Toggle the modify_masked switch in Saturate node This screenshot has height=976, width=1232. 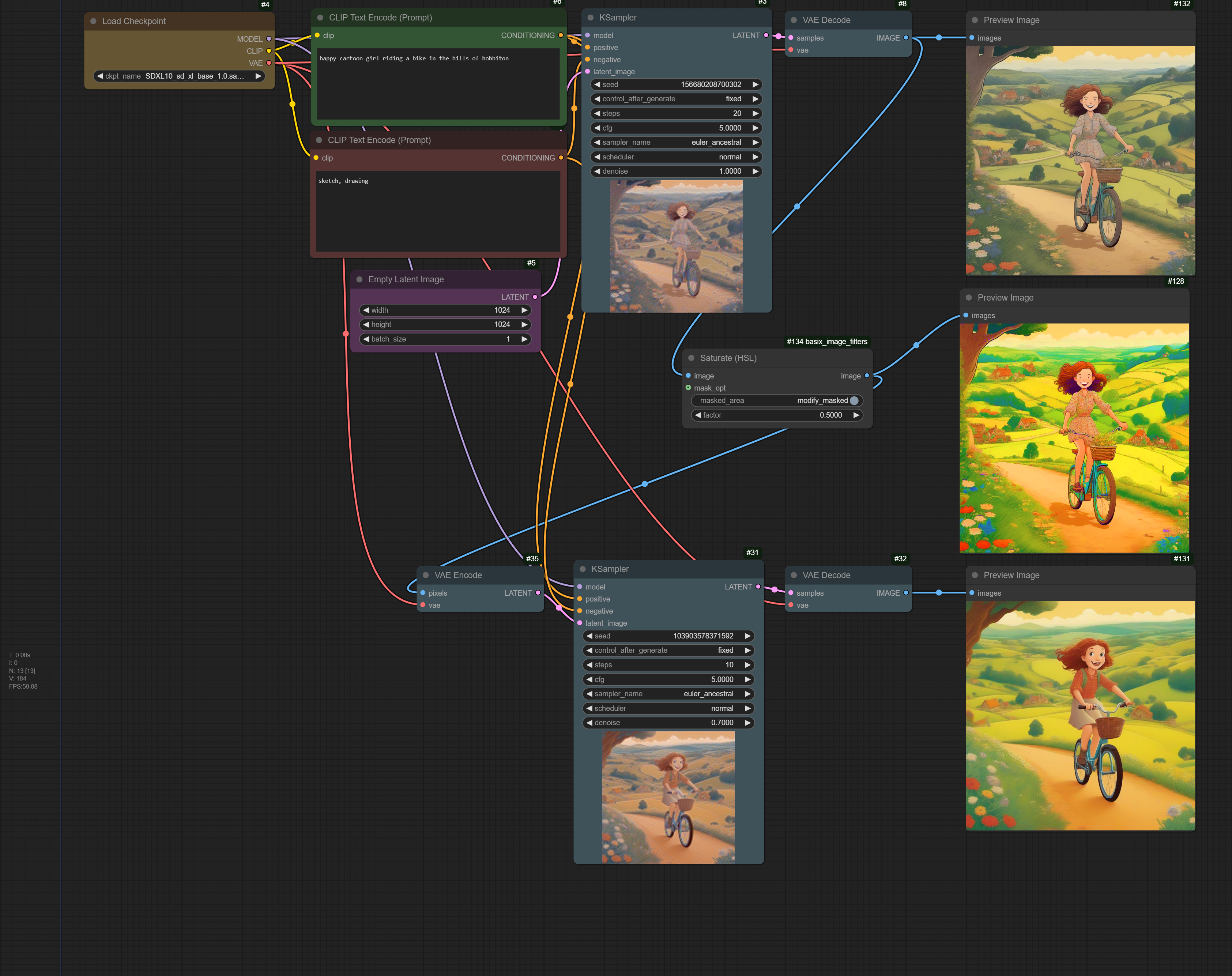click(x=854, y=400)
